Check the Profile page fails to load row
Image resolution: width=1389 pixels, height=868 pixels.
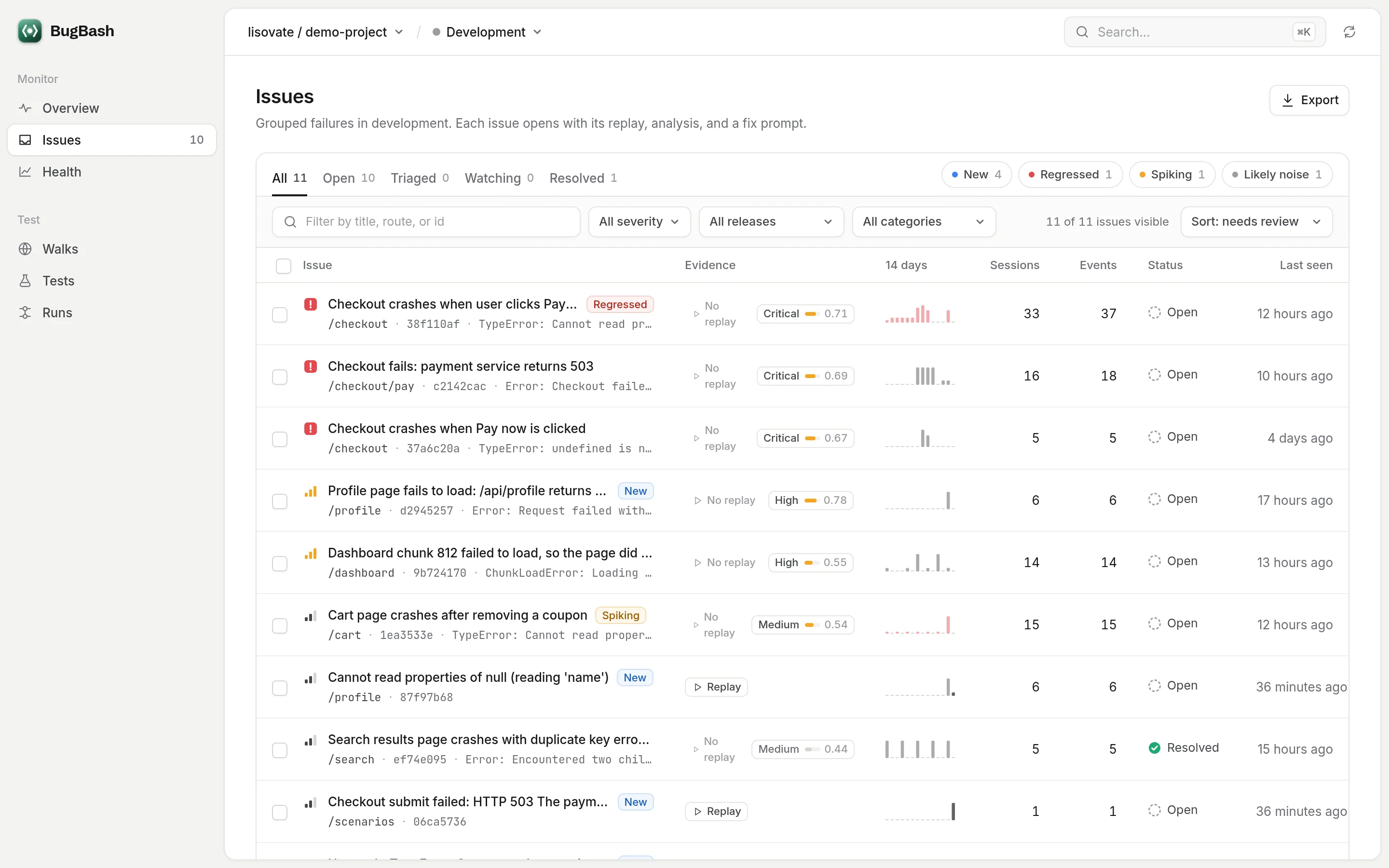click(280, 501)
